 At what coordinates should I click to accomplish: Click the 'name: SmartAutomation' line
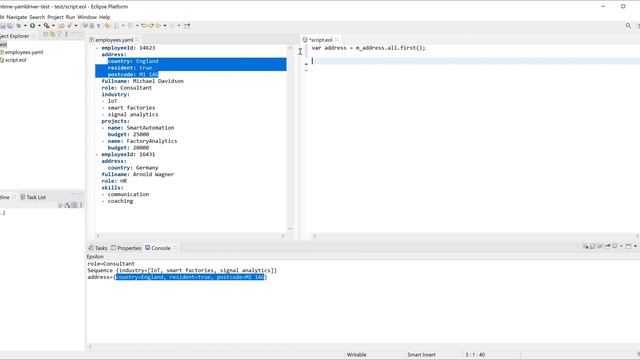(x=141, y=128)
